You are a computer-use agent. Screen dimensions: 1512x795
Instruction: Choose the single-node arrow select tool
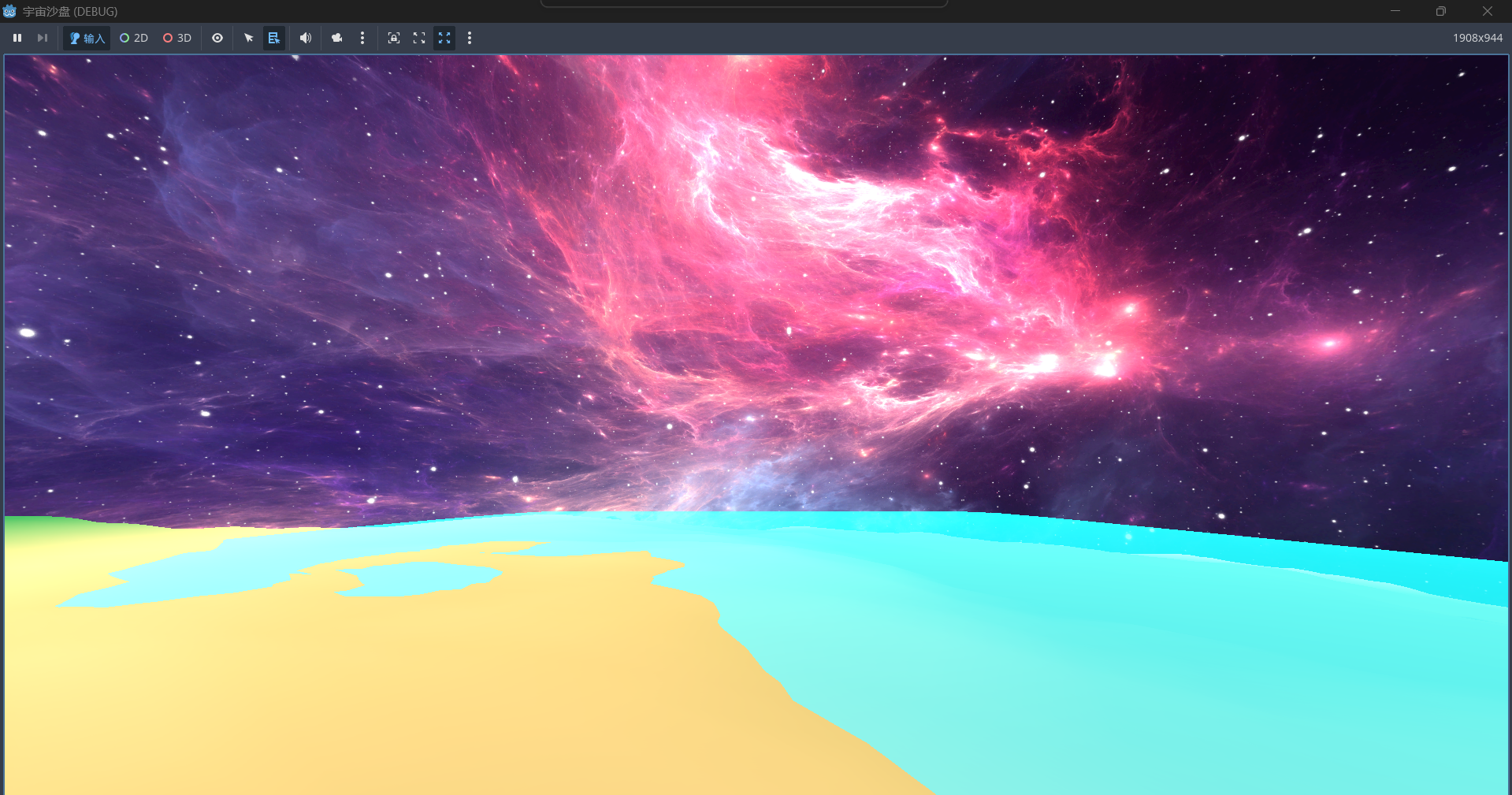pos(249,38)
